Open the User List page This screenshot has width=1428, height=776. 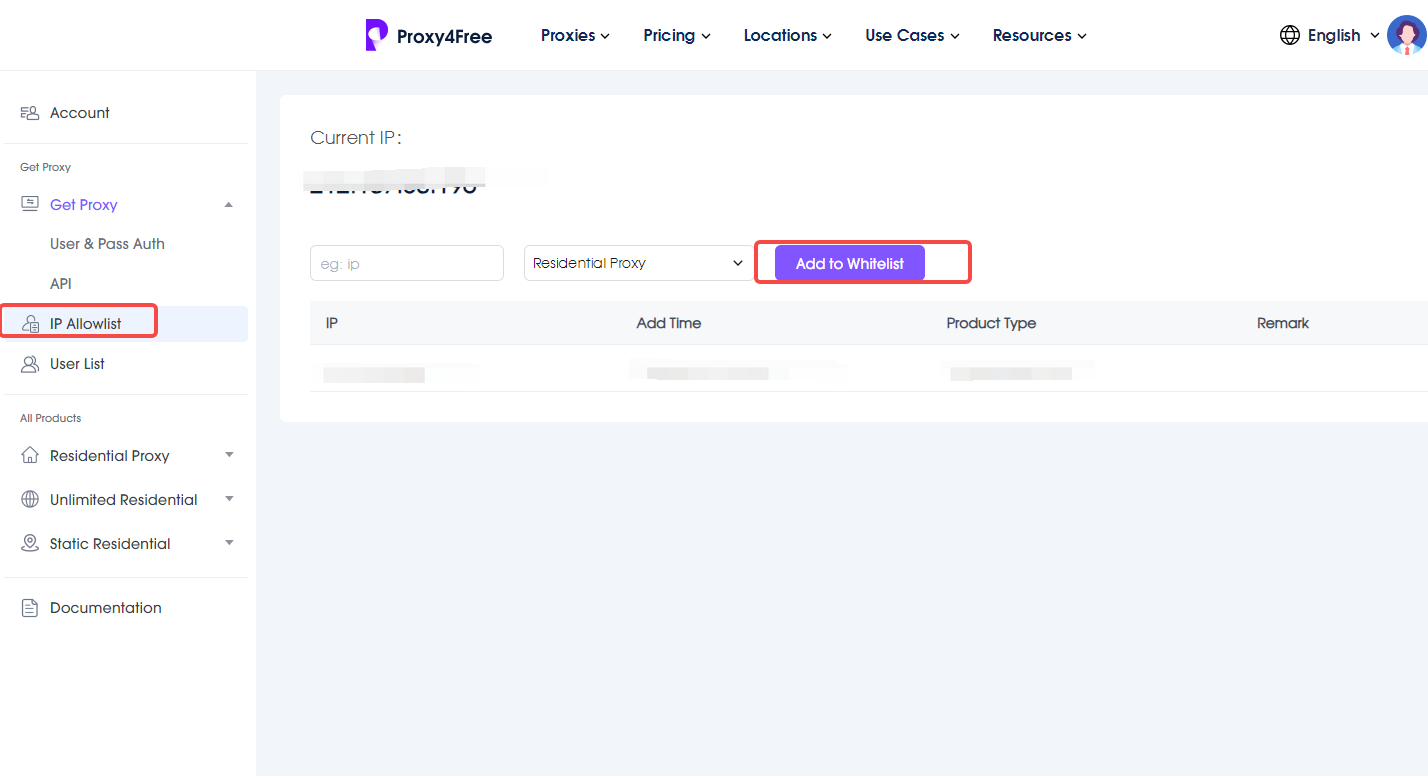77,364
